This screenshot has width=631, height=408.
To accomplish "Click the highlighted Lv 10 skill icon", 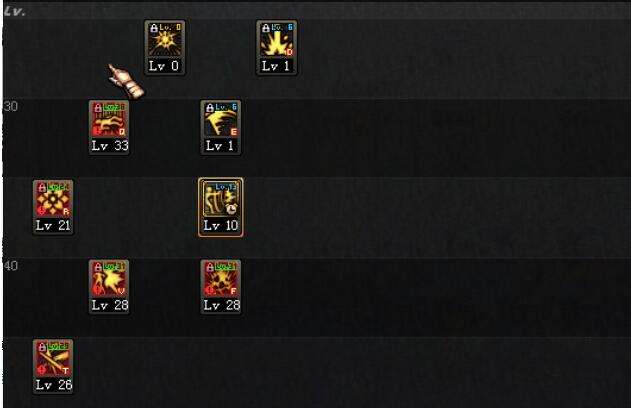I will point(221,199).
